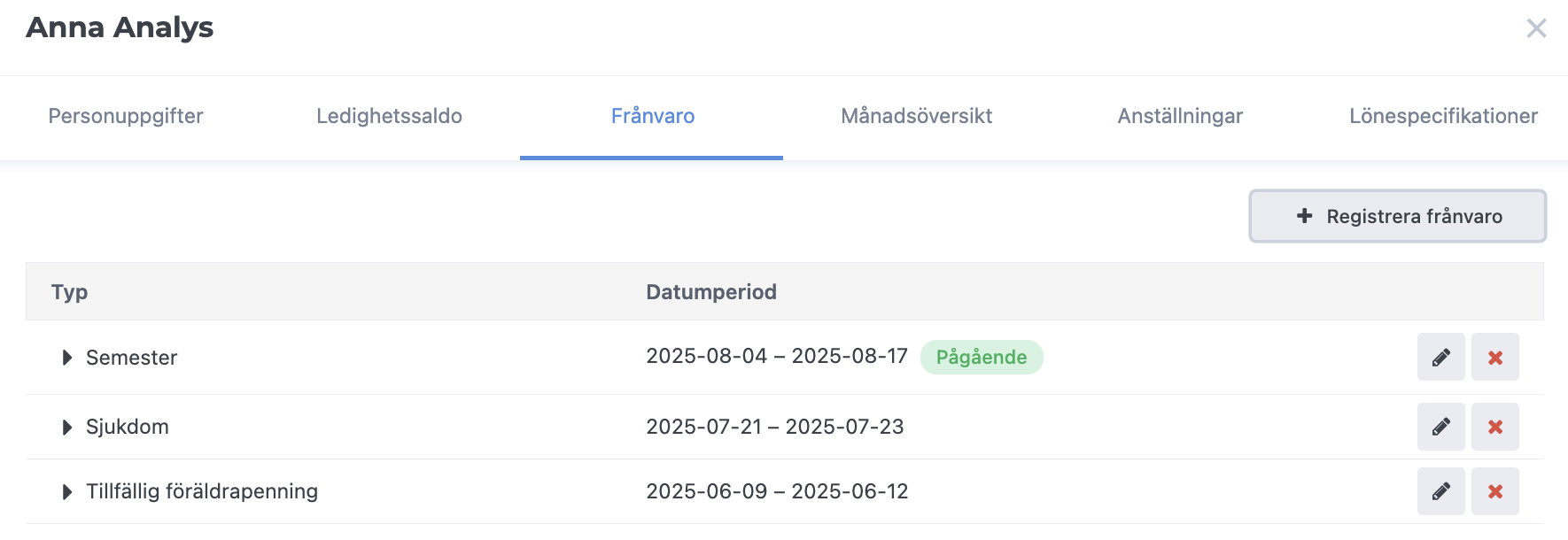
Task: Delete the Tillfällig föräldrapenning entry
Action: click(1495, 491)
